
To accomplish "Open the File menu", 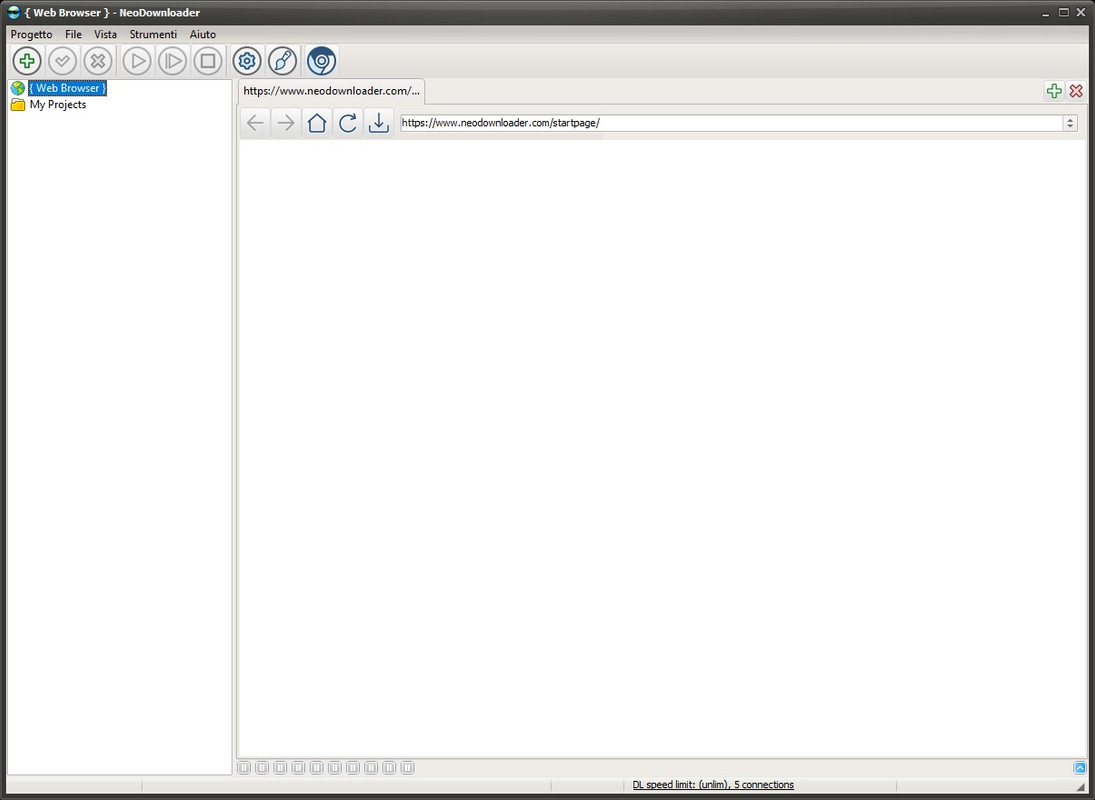I will (x=73, y=34).
